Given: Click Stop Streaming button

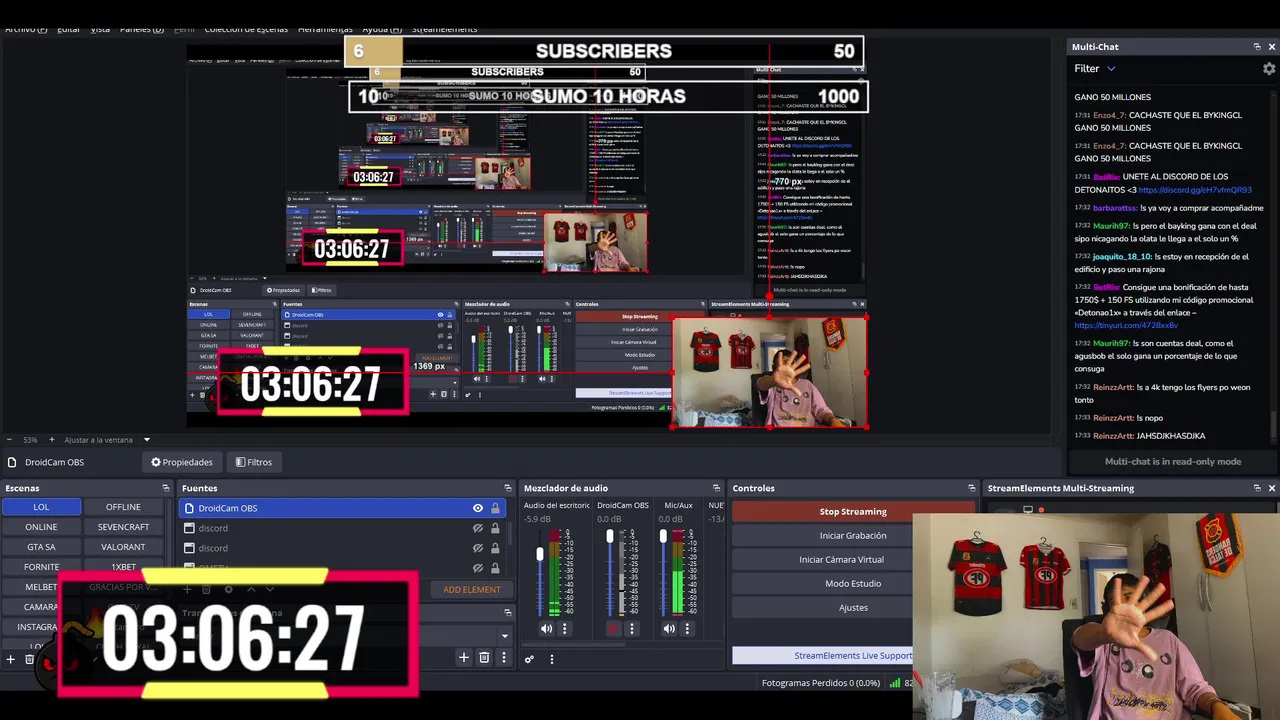Looking at the screenshot, I should point(852,512).
